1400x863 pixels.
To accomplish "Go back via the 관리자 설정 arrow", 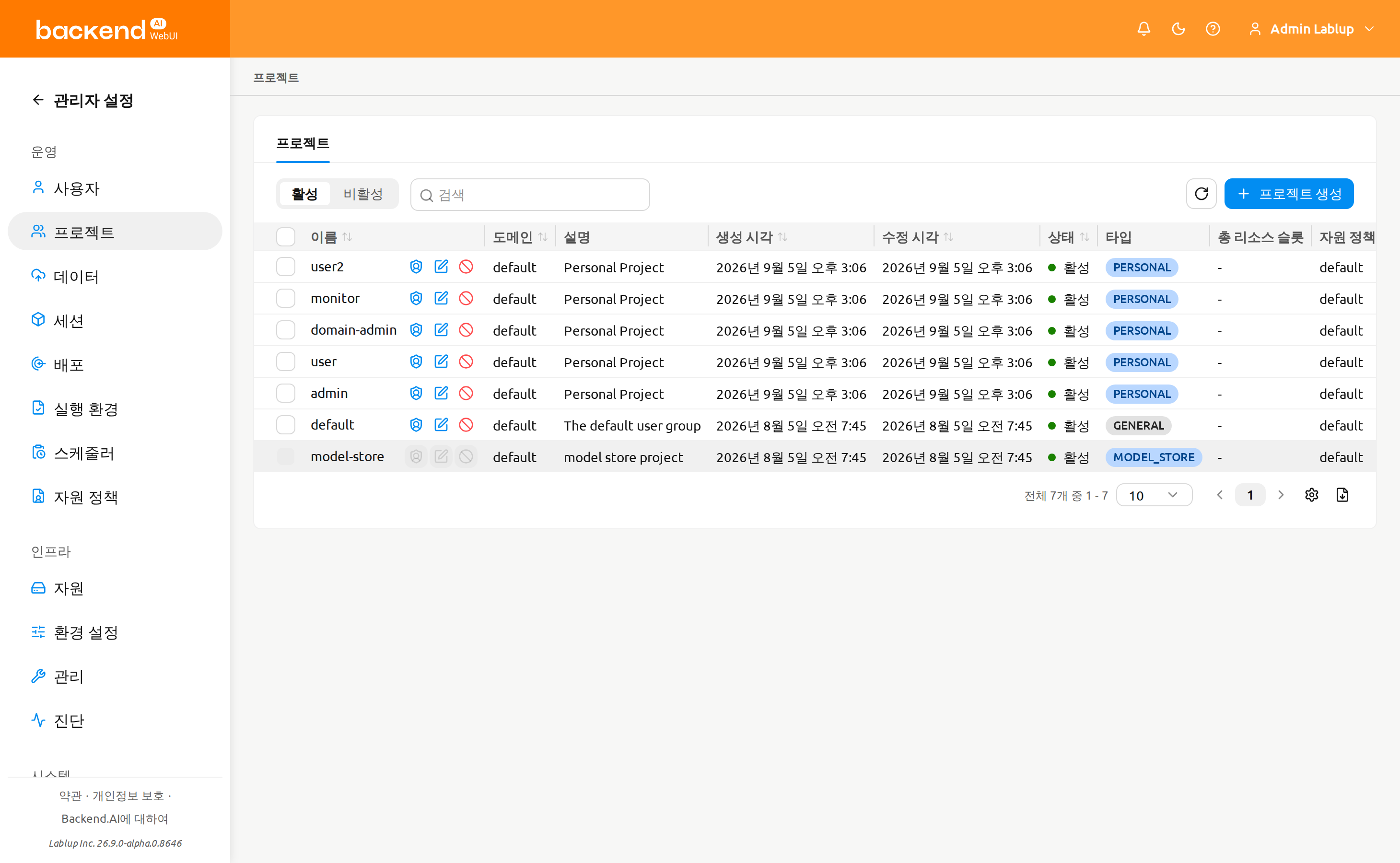I will [38, 101].
